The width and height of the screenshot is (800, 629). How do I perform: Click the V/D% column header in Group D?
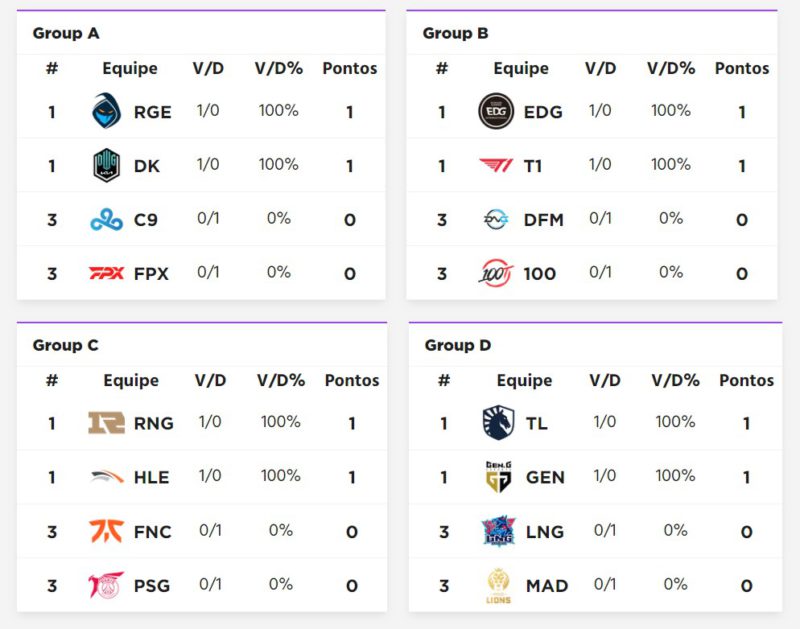[x=675, y=380]
